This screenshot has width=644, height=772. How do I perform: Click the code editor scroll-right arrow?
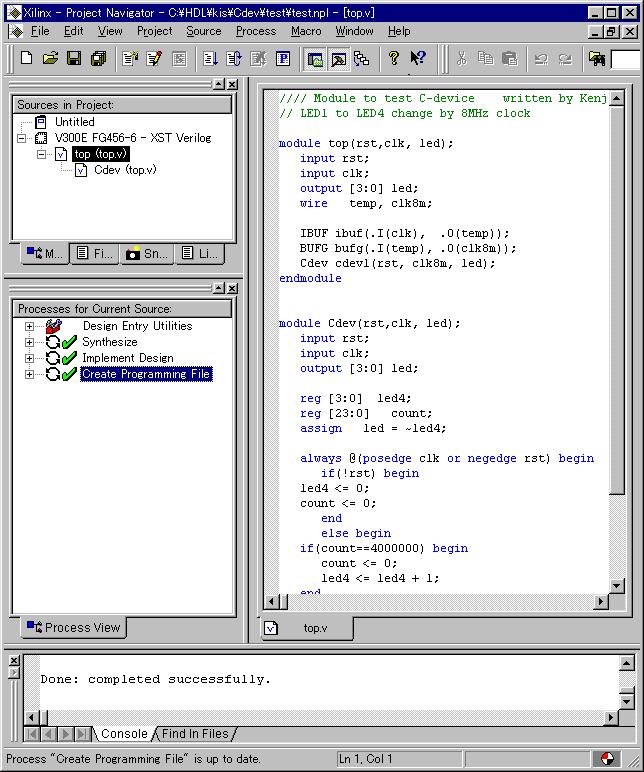(601, 601)
